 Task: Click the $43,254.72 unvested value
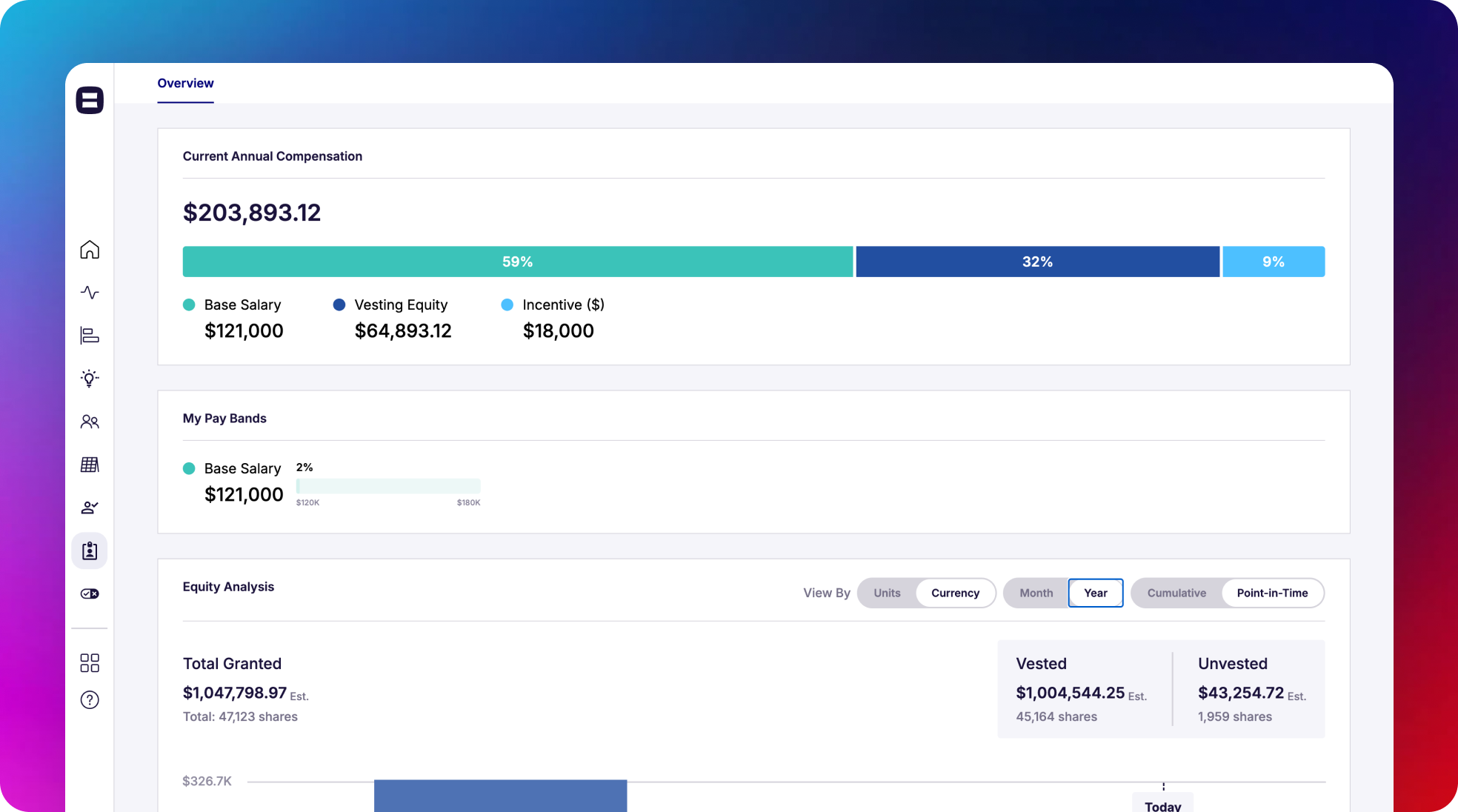1241,693
